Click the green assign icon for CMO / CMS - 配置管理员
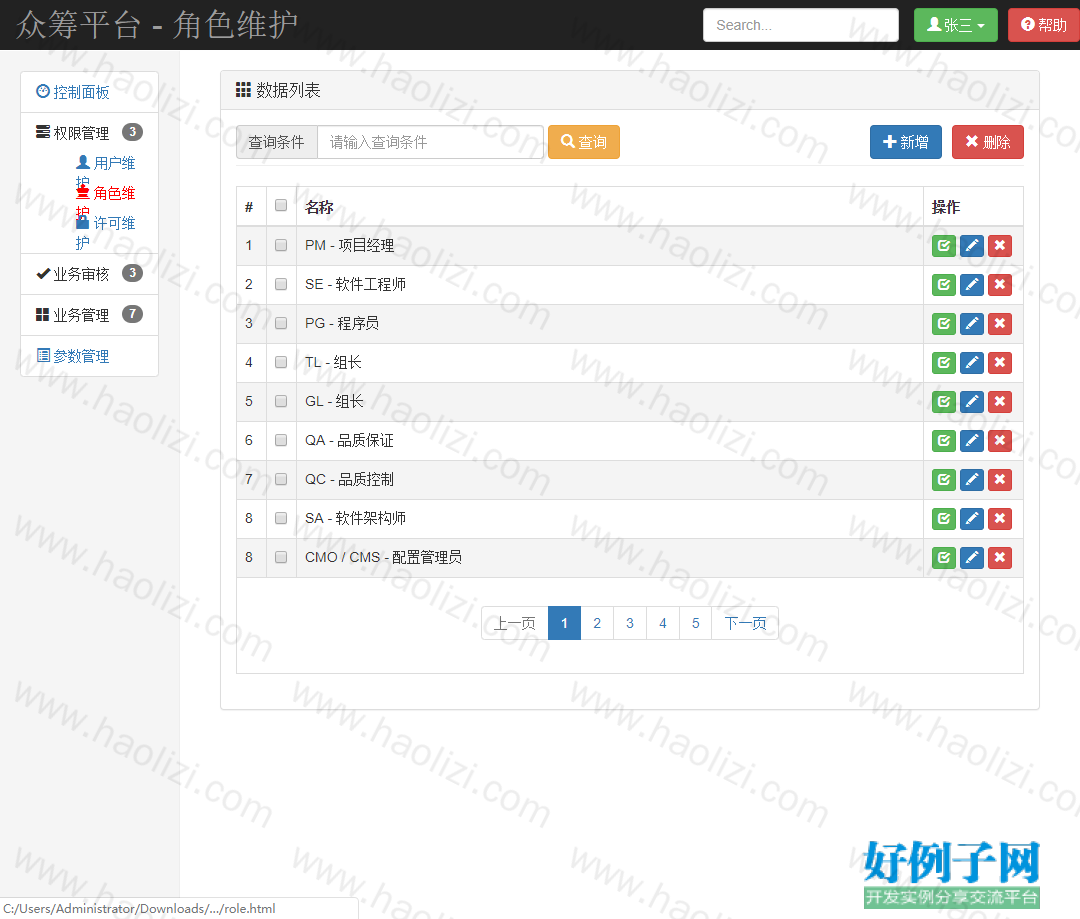Viewport: 1080px width, 919px height. click(x=944, y=557)
